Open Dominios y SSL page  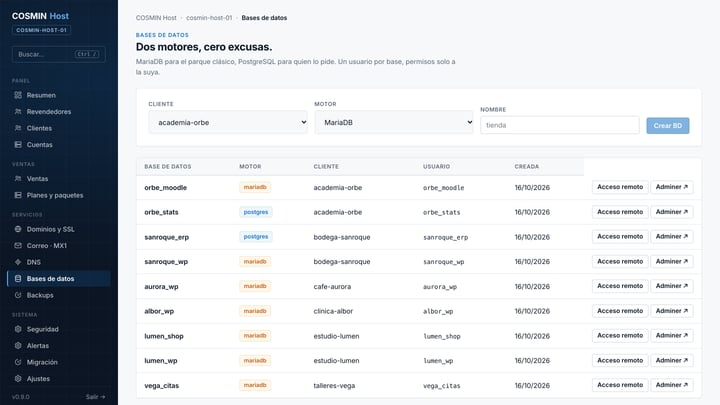[59, 229]
